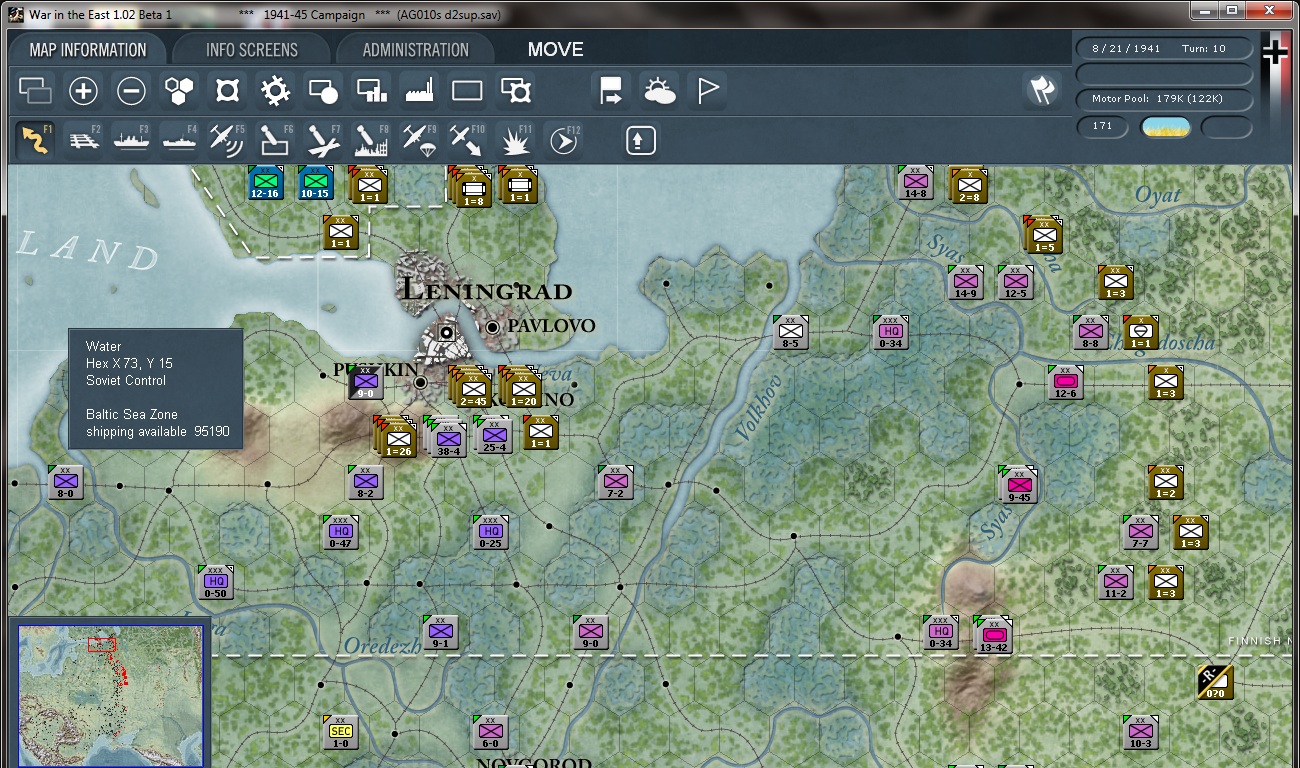Click the flag with arrow icon
Screen dimensions: 1300x768
[x=611, y=92]
